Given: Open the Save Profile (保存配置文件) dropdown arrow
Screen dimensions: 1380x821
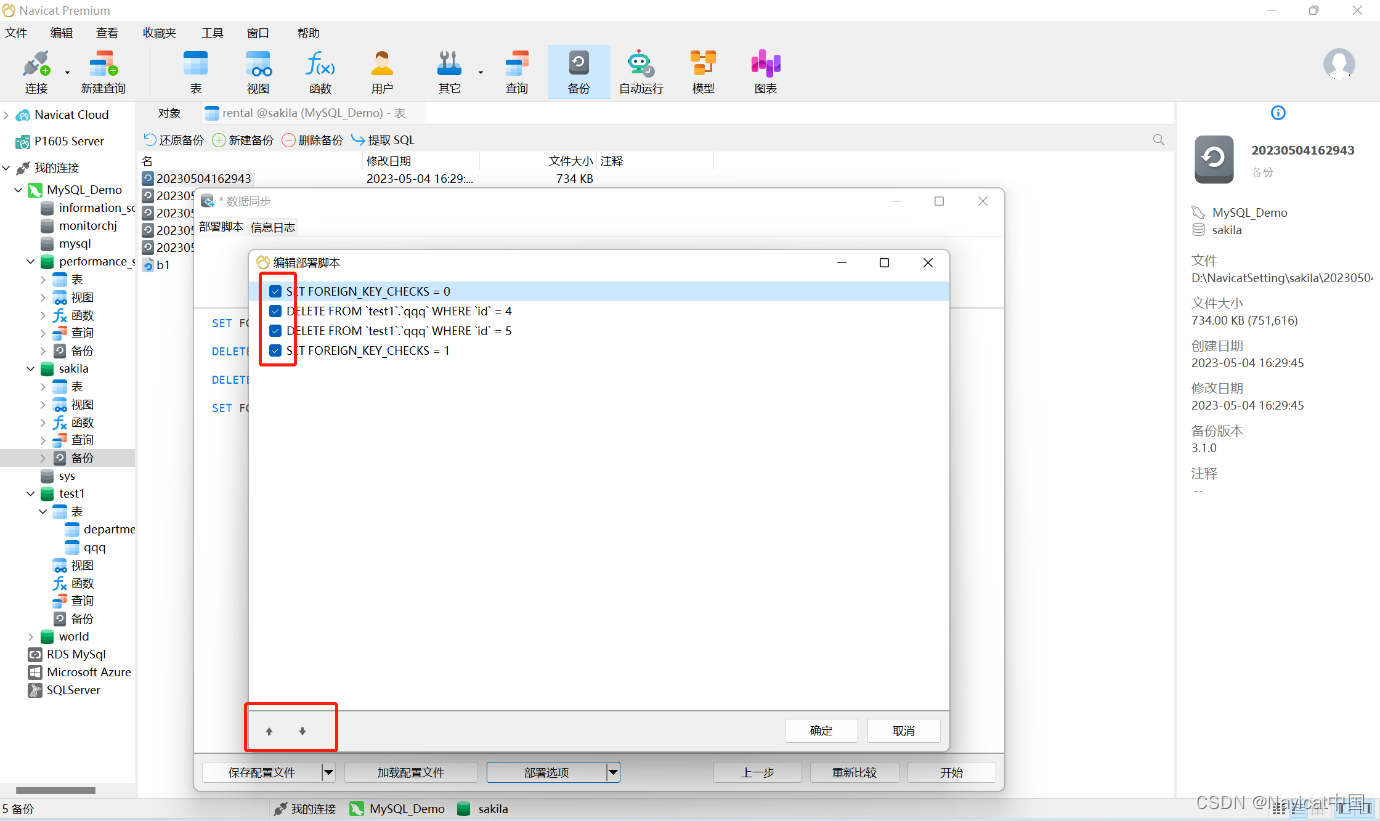Looking at the screenshot, I should [328, 772].
